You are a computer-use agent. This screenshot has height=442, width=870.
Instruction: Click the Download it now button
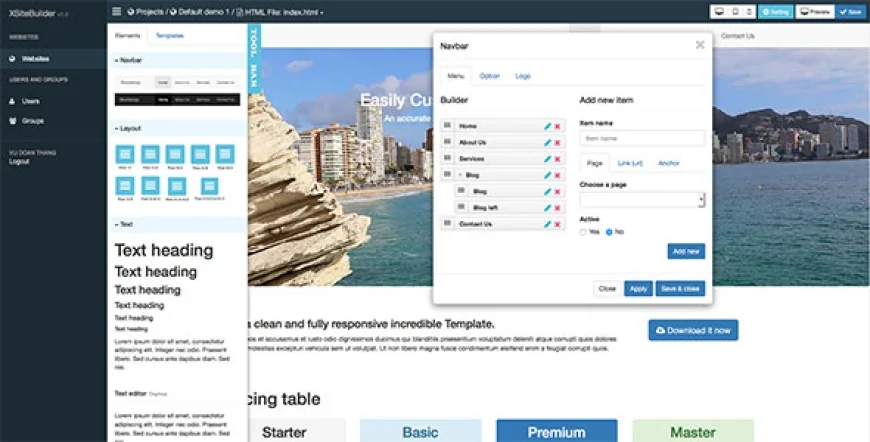click(693, 330)
